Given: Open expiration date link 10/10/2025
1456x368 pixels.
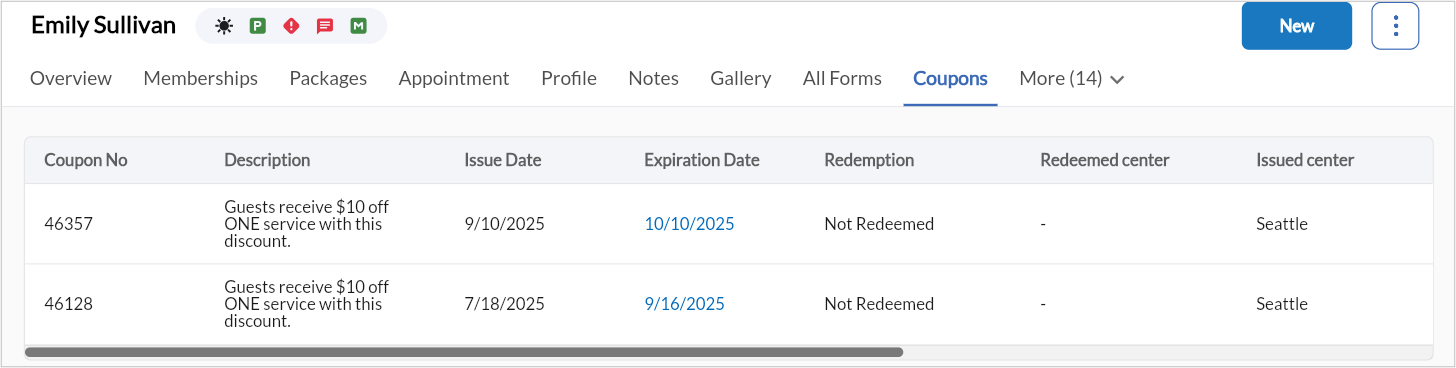Looking at the screenshot, I should pyautogui.click(x=689, y=224).
